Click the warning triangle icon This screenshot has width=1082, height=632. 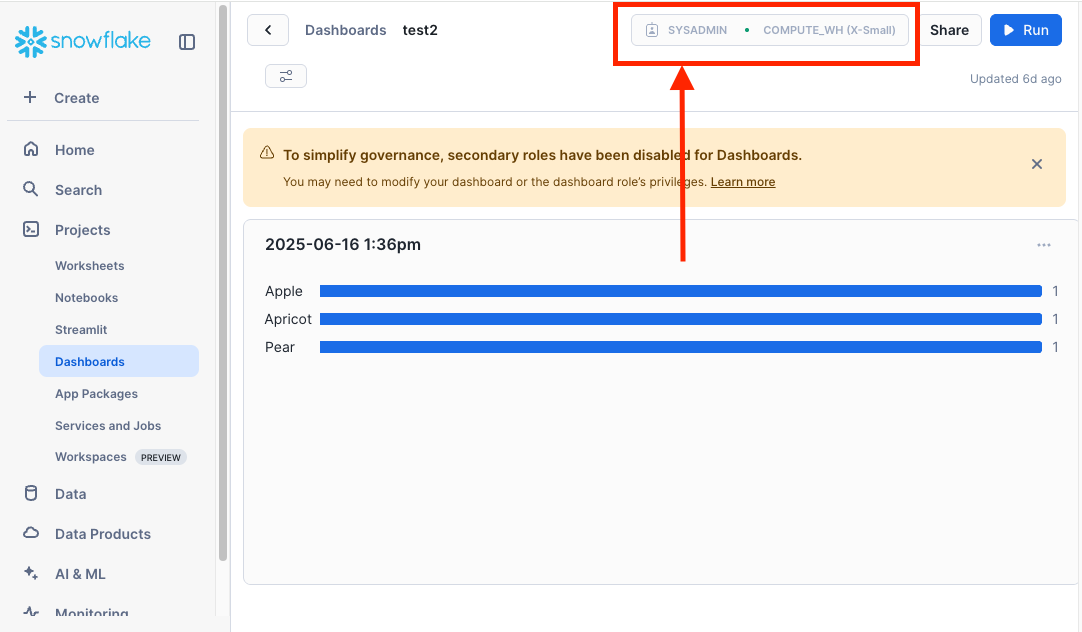click(267, 153)
